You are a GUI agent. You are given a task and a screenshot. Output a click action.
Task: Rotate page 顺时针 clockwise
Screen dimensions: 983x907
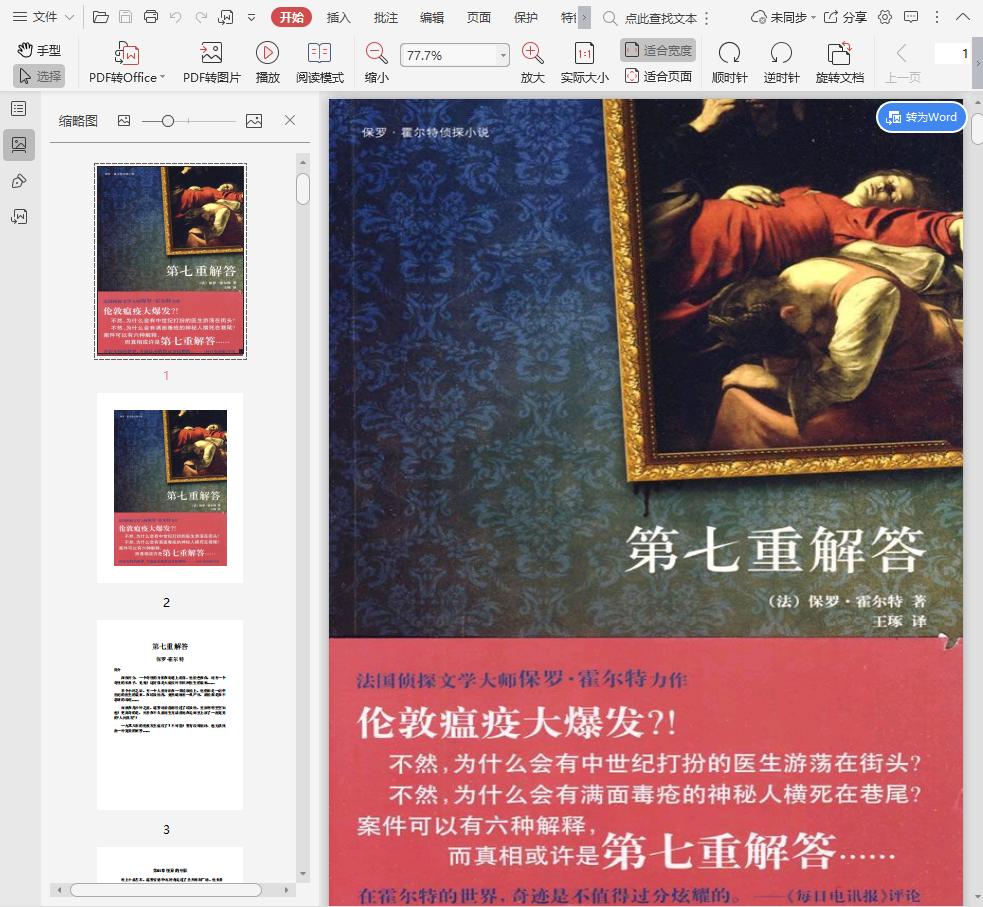click(x=730, y=63)
